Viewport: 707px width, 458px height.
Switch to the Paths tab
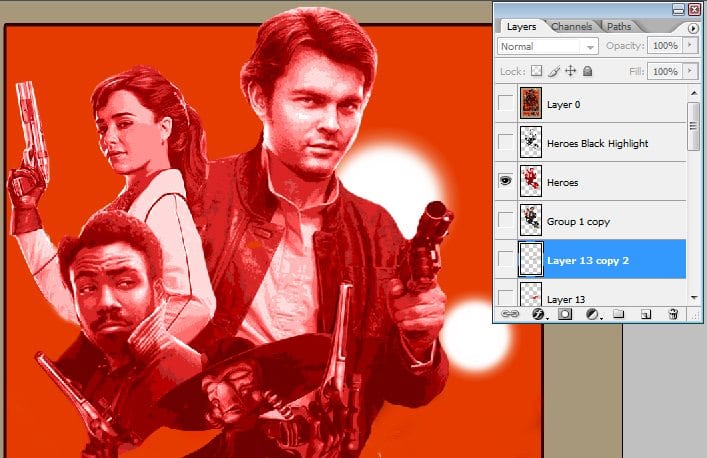point(619,27)
